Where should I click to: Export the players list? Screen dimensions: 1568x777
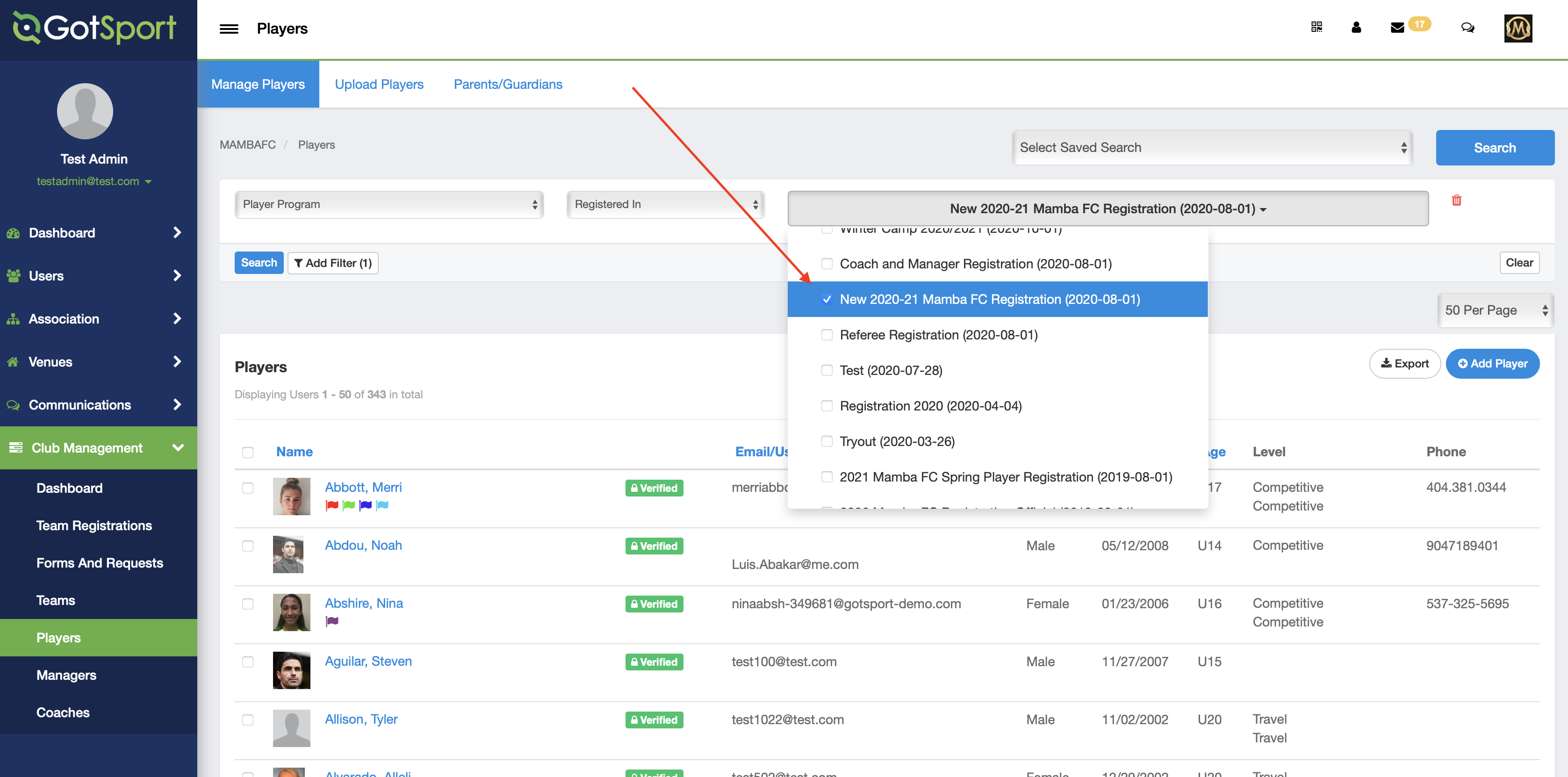(1404, 364)
